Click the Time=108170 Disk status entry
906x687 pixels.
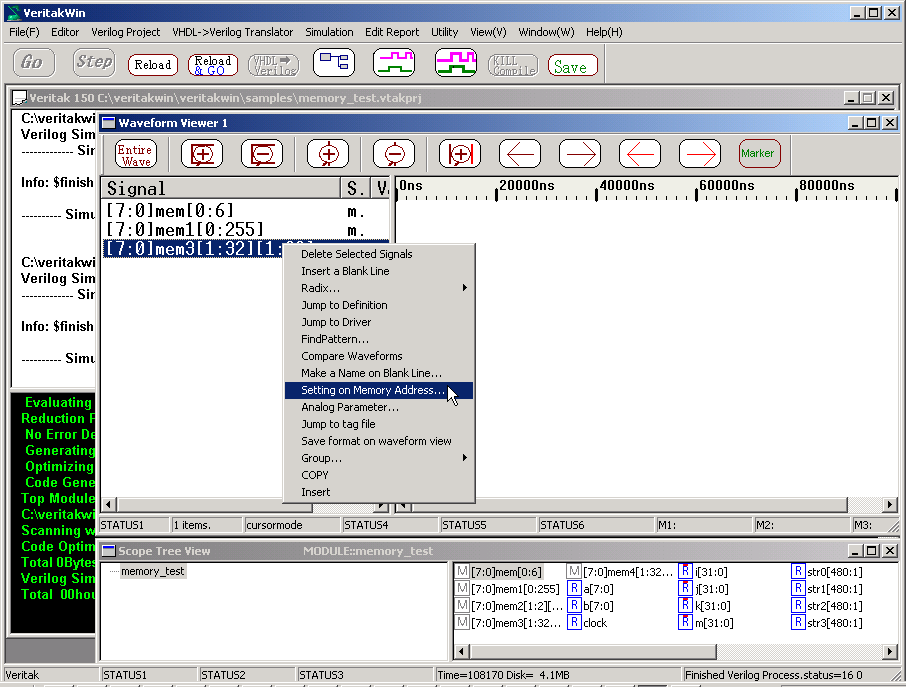click(x=558, y=675)
